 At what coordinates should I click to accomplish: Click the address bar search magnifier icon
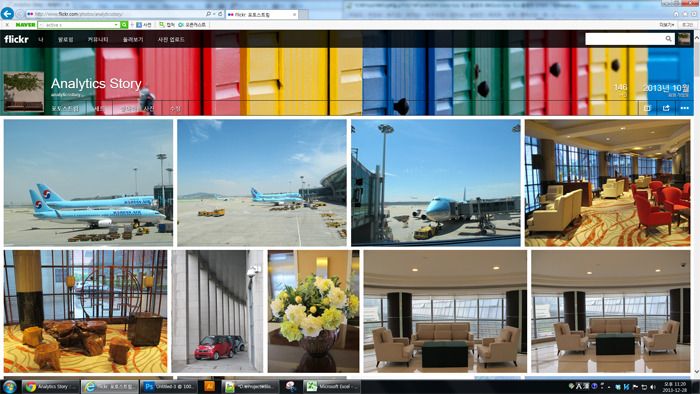[x=208, y=14]
